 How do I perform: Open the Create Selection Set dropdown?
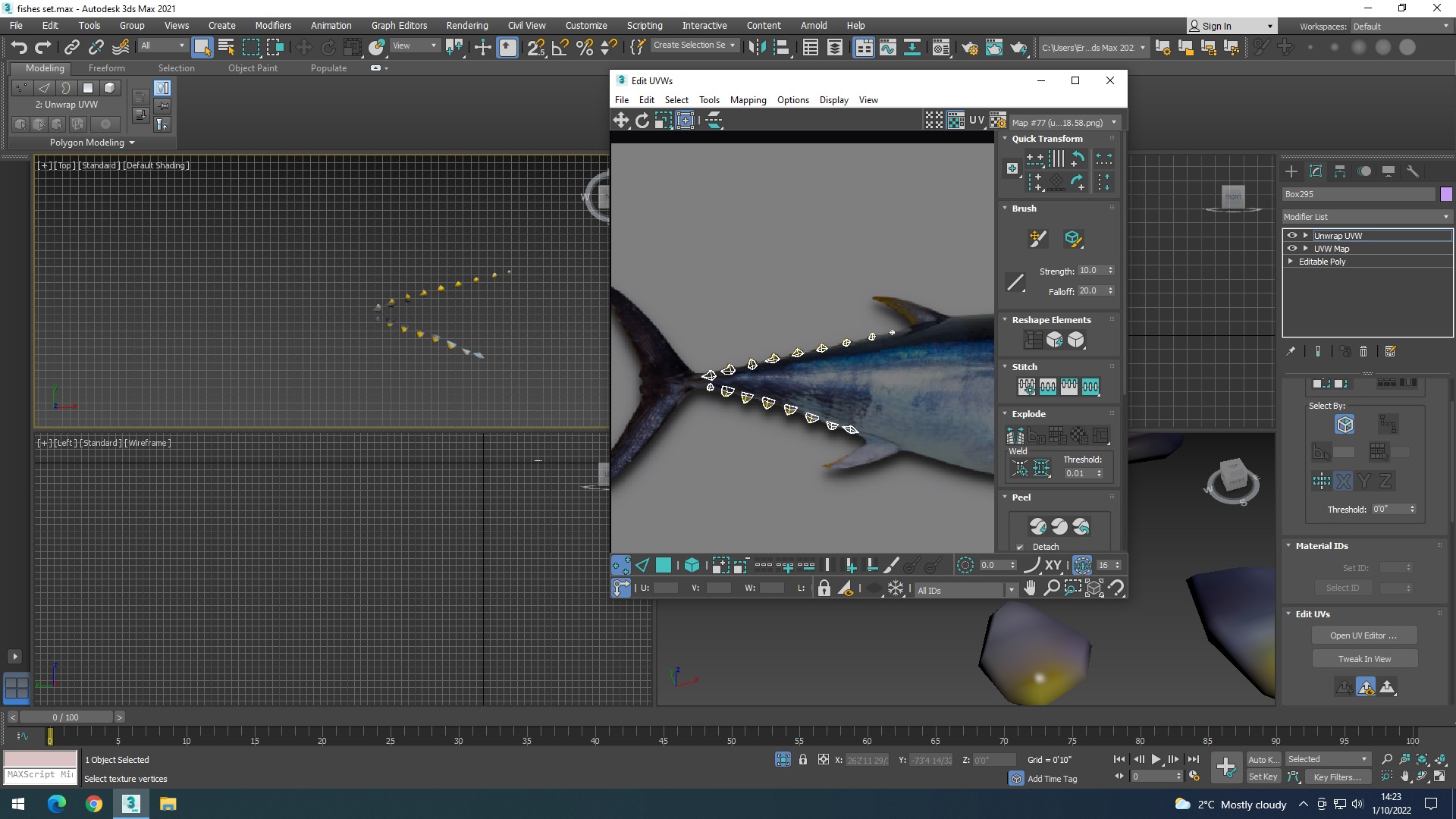(694, 45)
